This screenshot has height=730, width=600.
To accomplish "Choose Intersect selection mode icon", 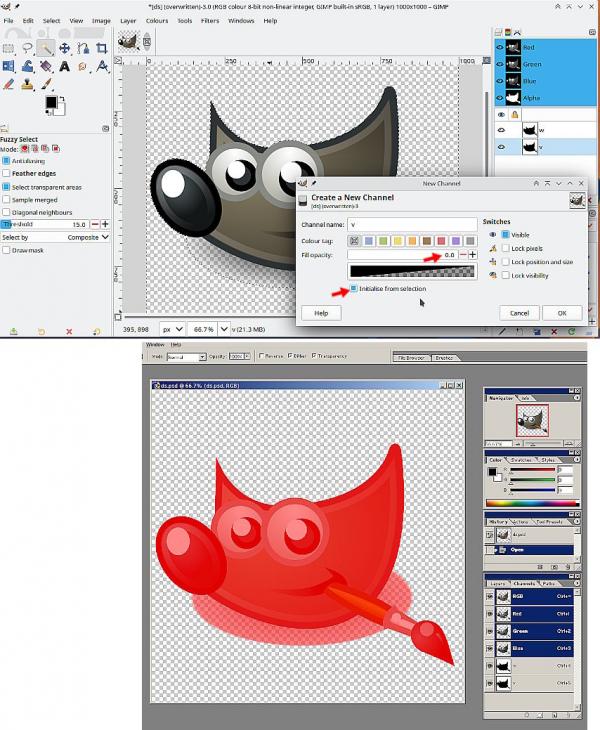I will pos(55,149).
